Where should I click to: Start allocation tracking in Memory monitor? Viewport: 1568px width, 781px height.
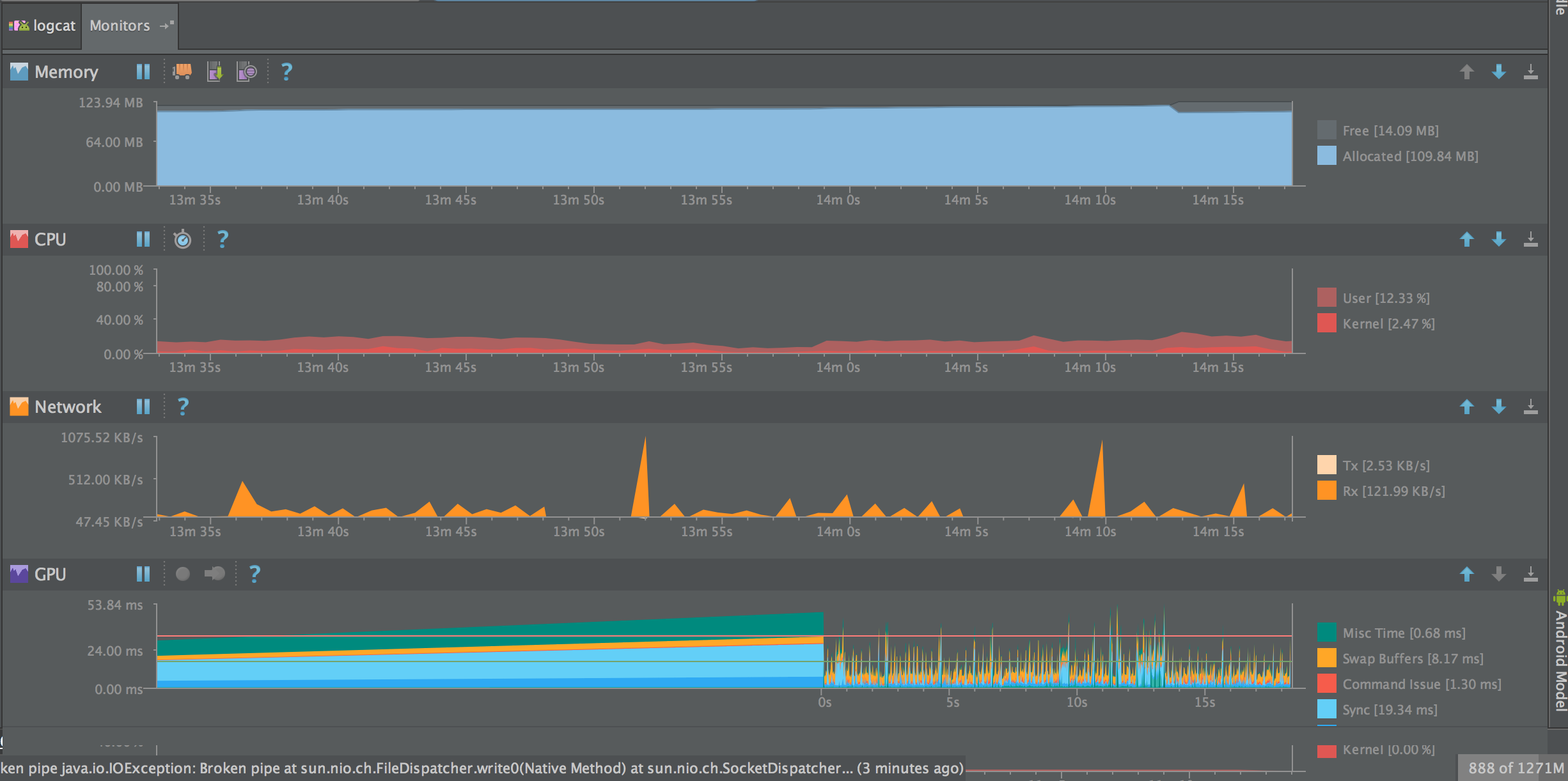coord(247,72)
